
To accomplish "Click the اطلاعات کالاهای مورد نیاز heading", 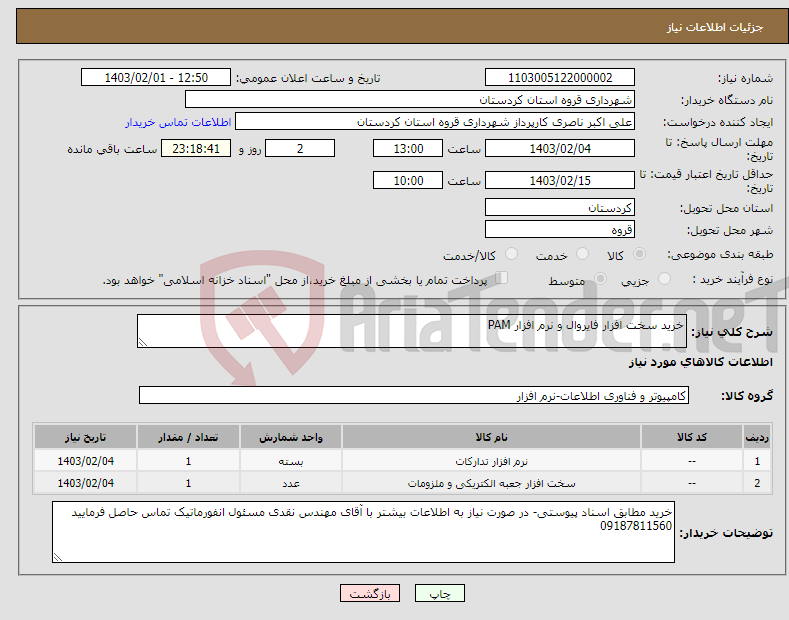I will click(700, 362).
